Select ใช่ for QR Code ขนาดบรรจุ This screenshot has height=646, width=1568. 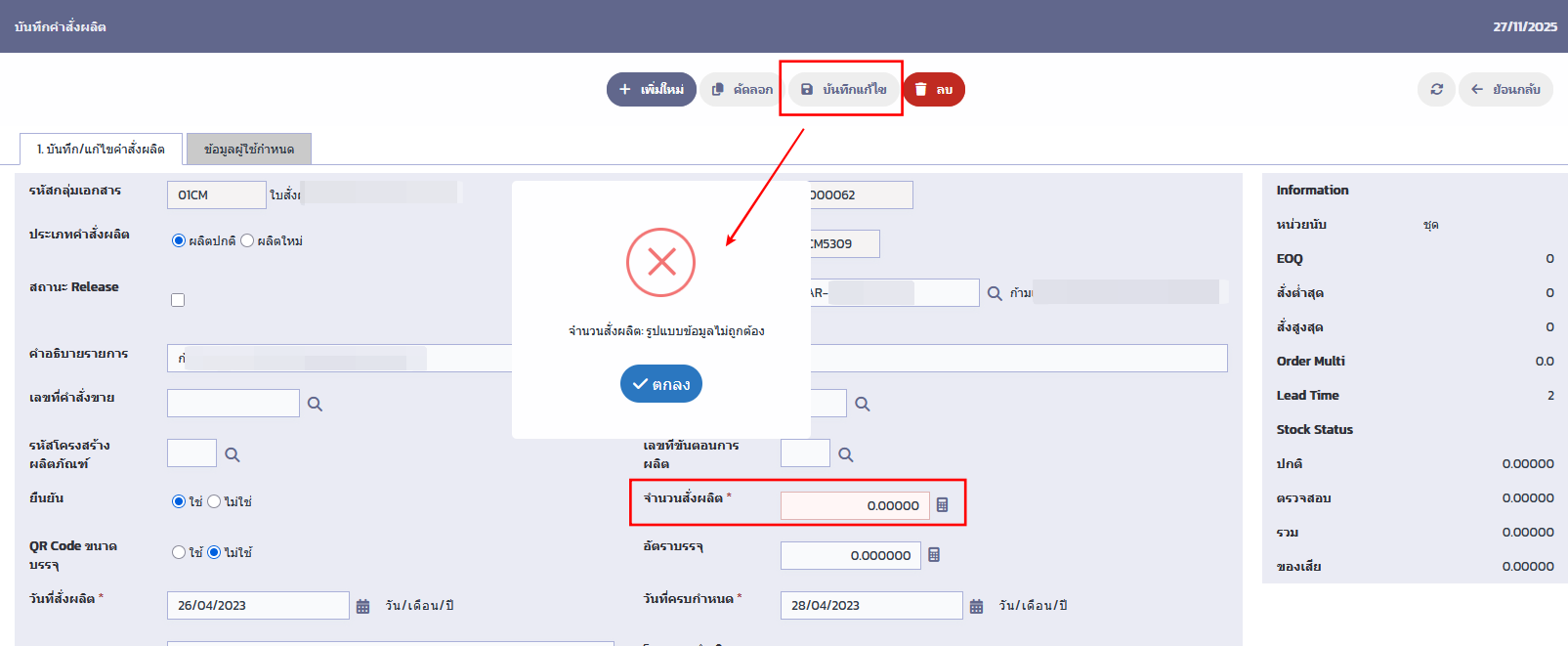click(x=179, y=552)
